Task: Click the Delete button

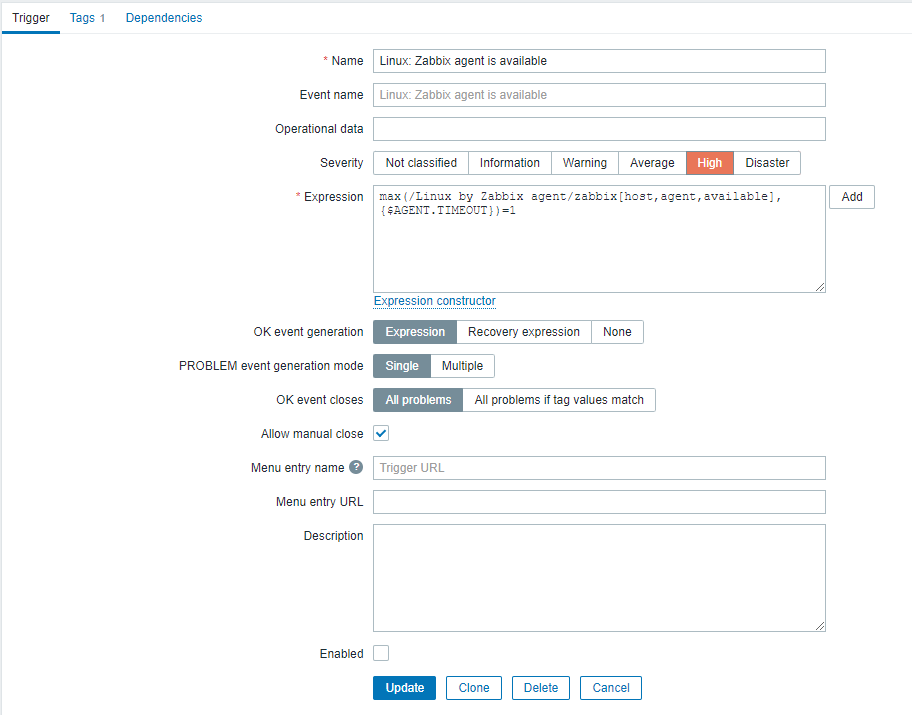Action: click(x=540, y=688)
